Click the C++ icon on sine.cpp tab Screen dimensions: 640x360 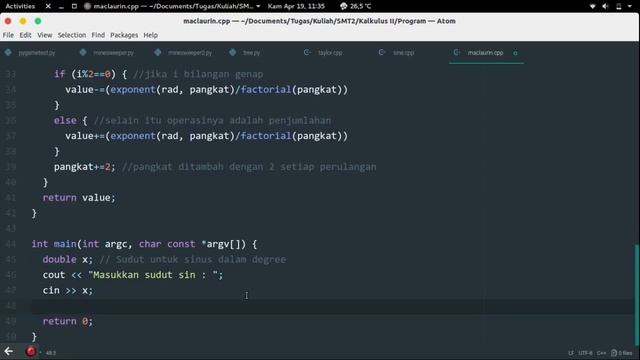coord(382,52)
